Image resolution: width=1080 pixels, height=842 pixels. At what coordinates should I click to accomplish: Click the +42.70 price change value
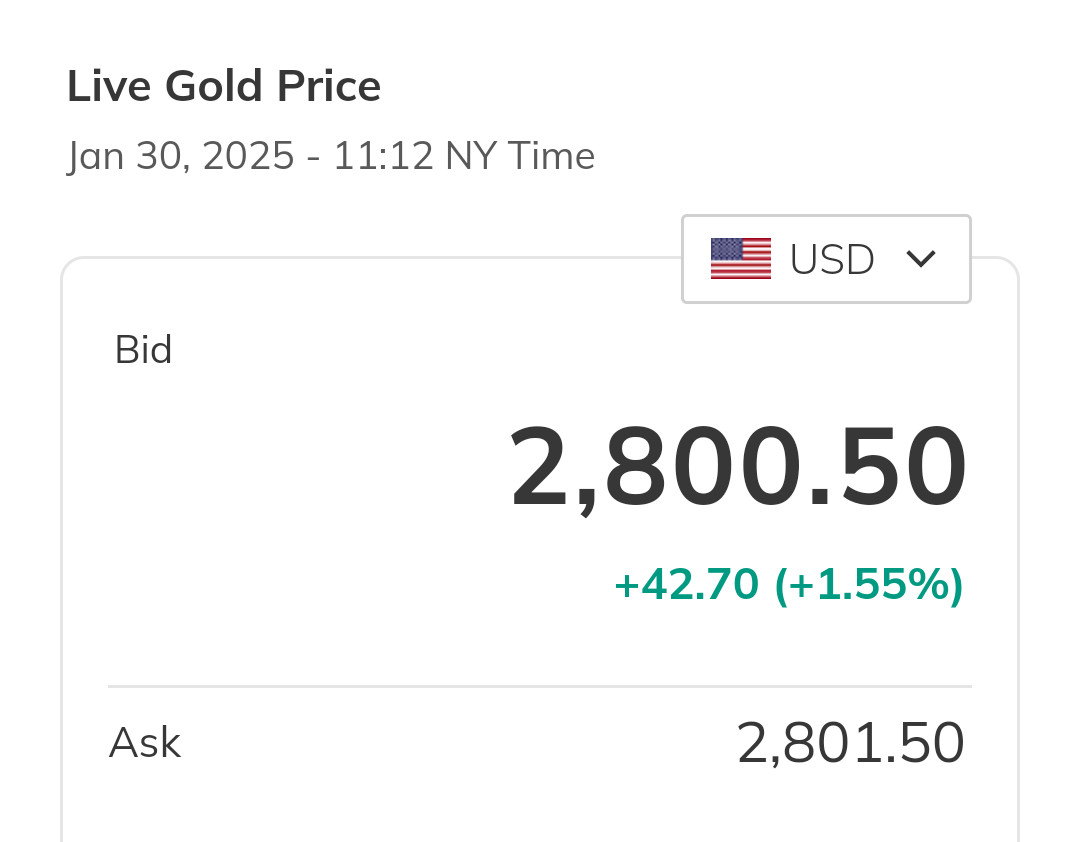(686, 585)
